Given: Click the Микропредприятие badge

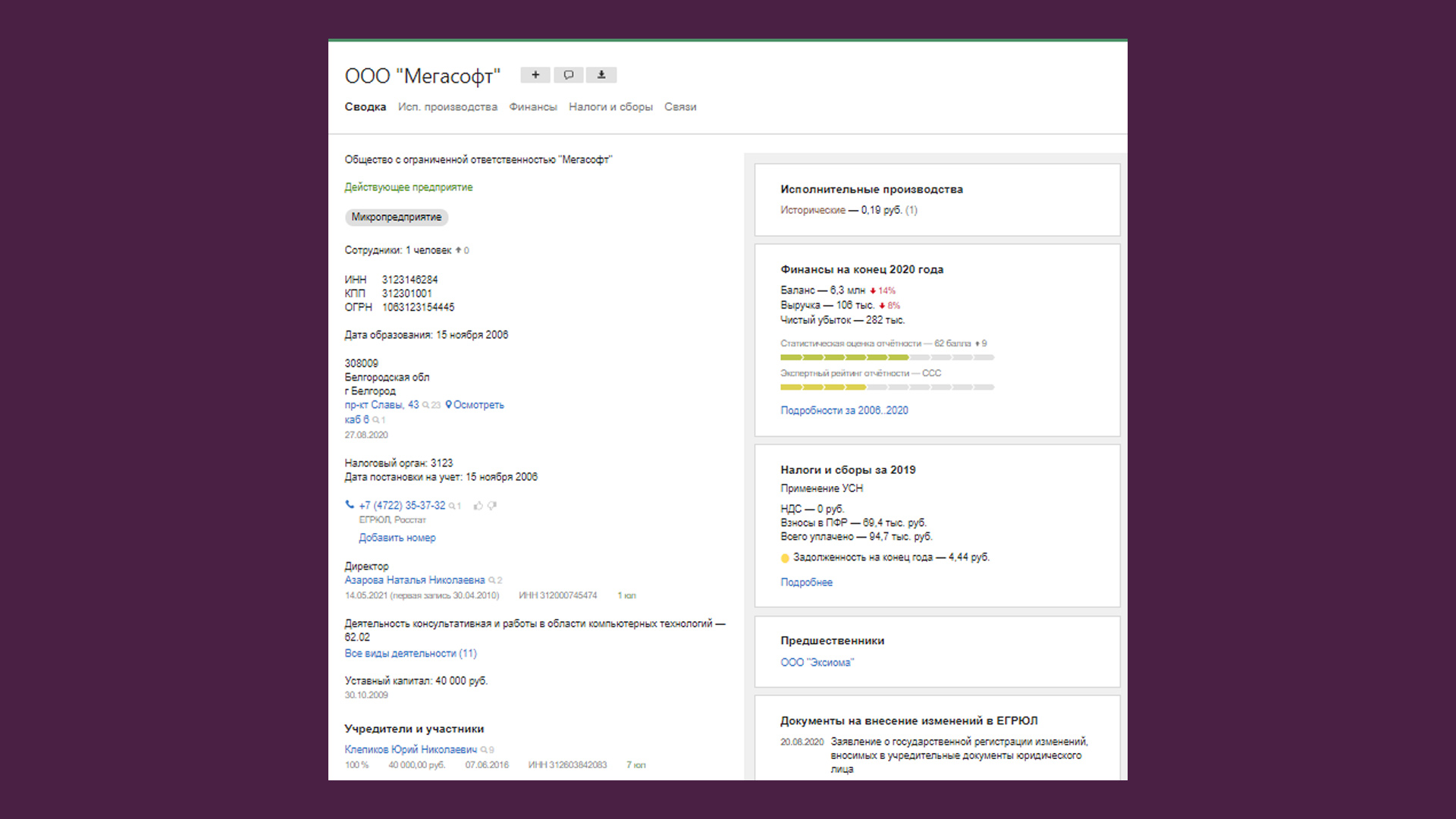Looking at the screenshot, I should click(x=397, y=218).
